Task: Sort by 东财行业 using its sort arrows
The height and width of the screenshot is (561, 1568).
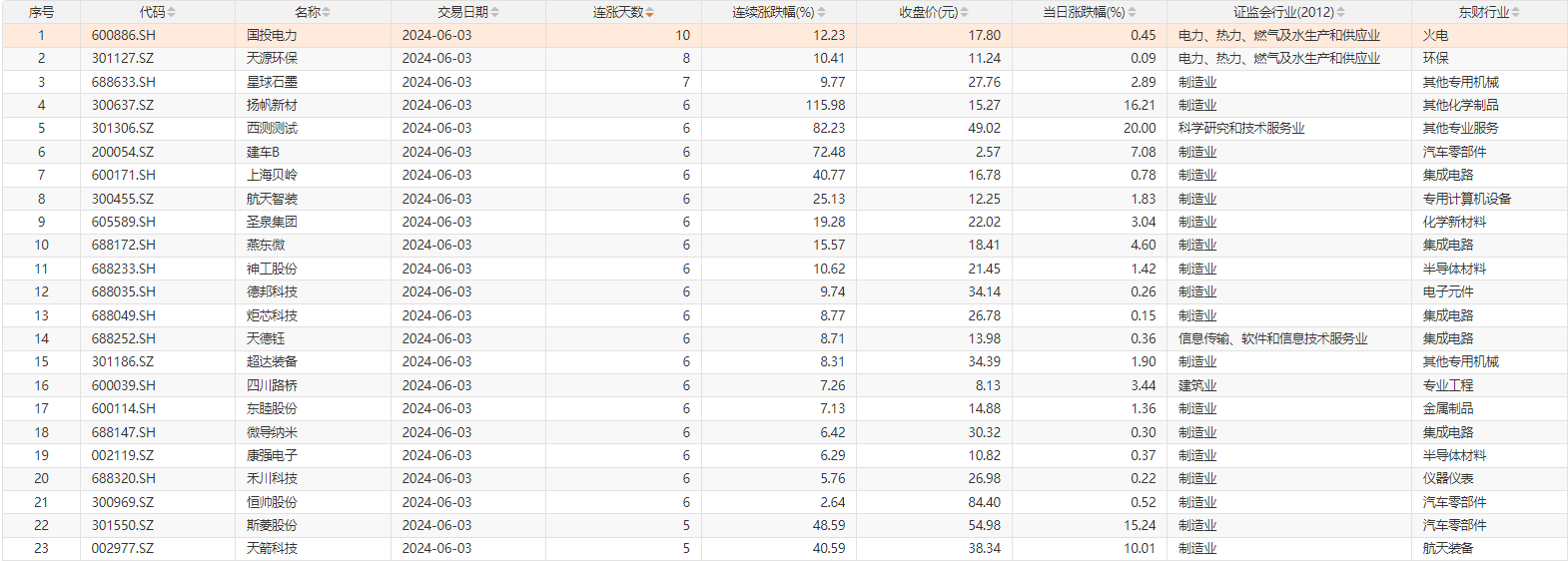Action: (x=1515, y=12)
